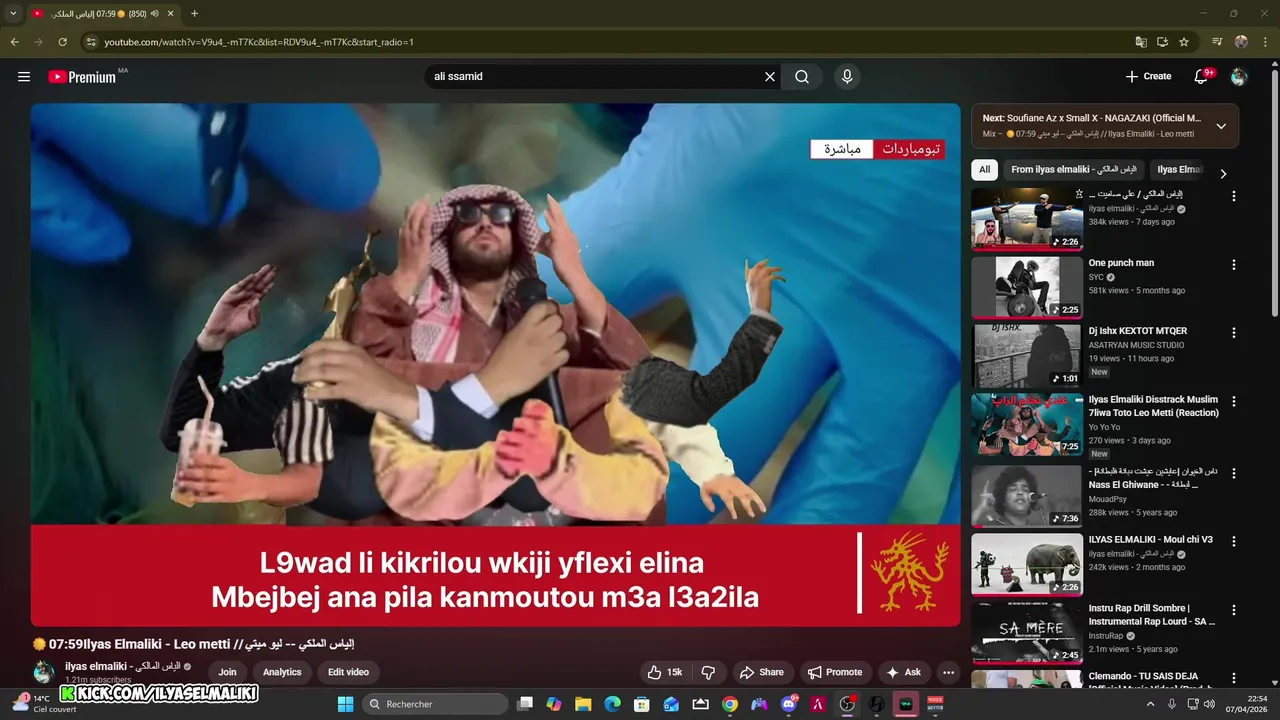Clear the search text with X icon
The height and width of the screenshot is (720, 1280).
click(770, 76)
